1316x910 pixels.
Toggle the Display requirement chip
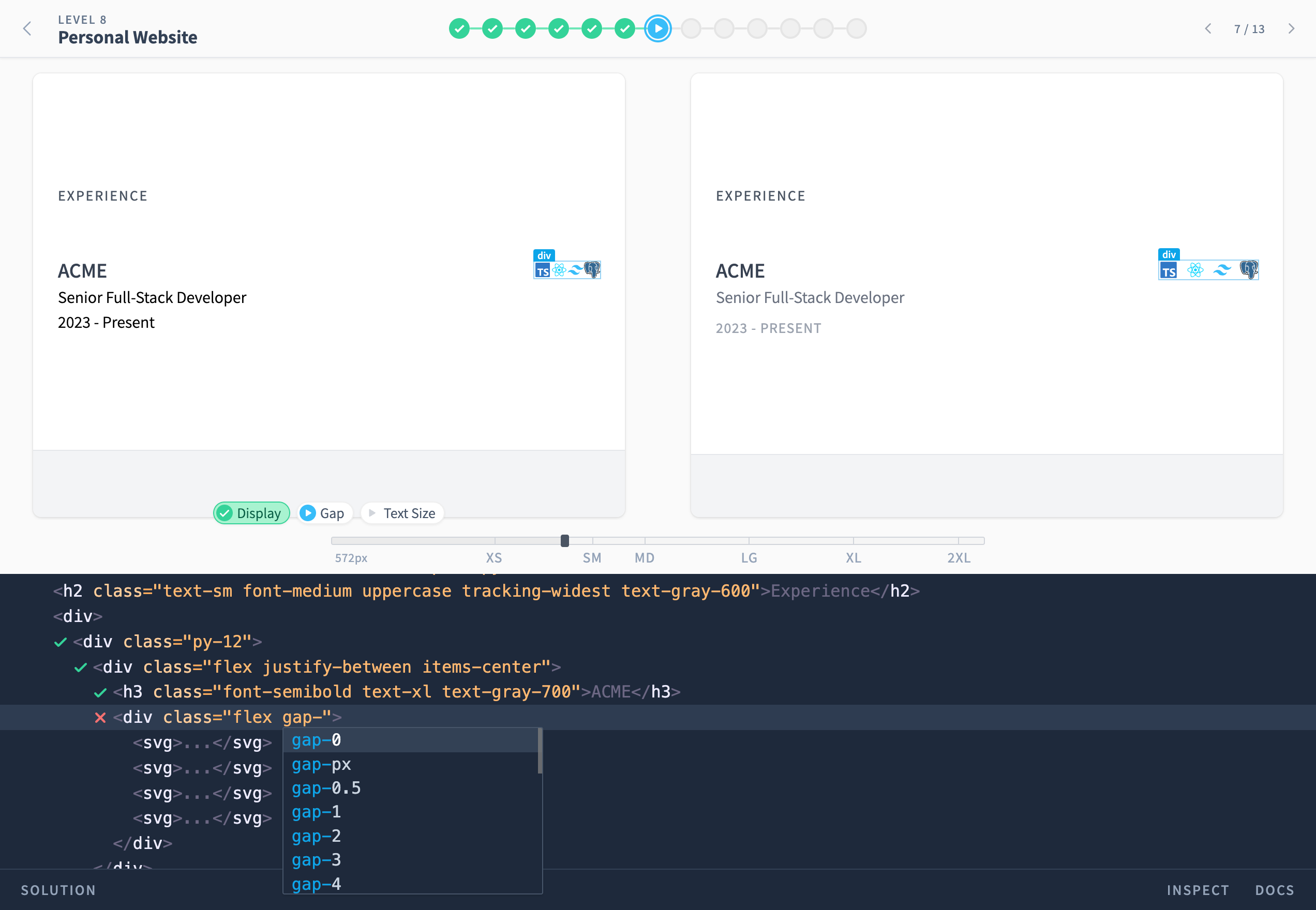point(251,512)
